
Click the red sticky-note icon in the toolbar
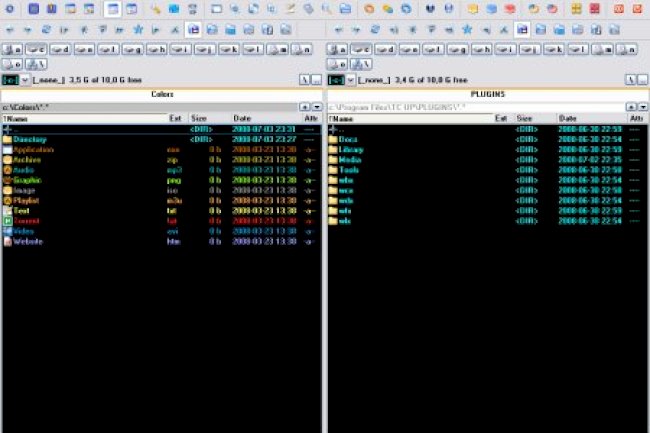tap(510, 9)
